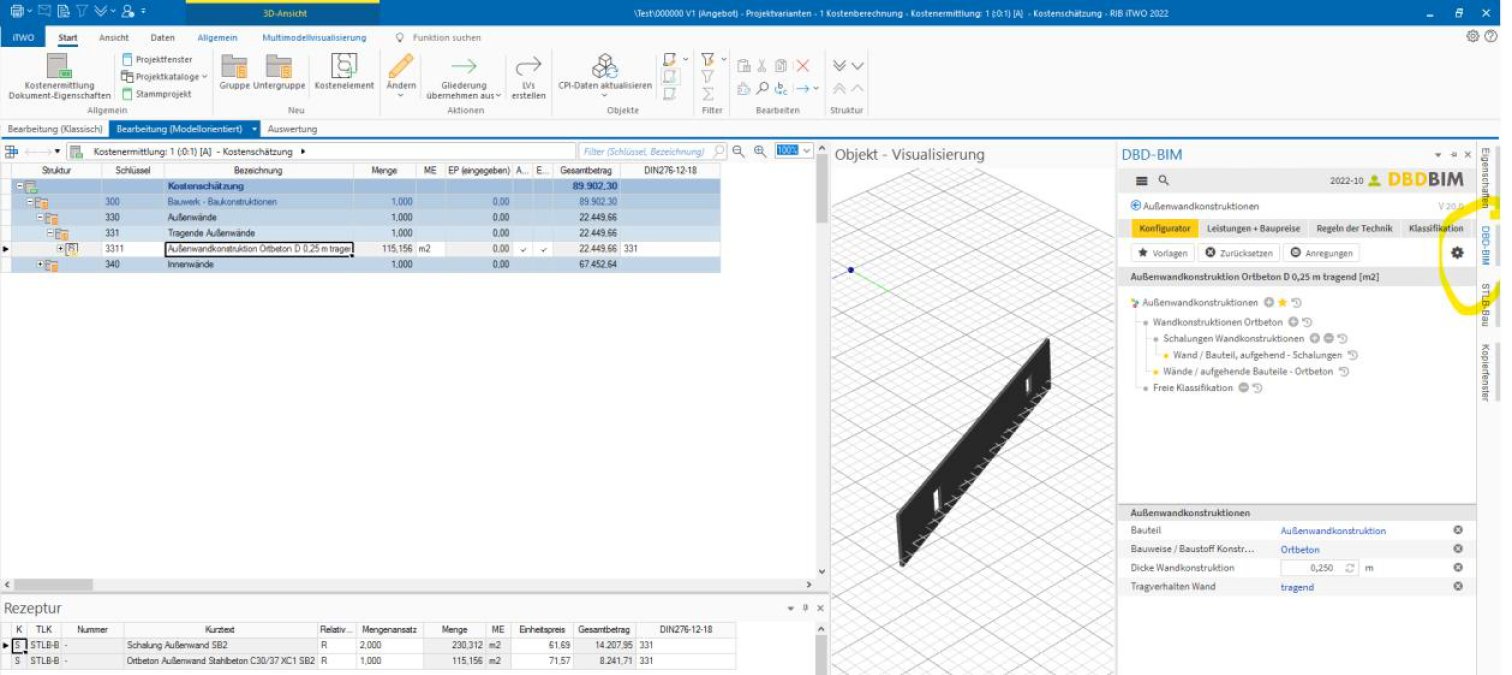Collapse the 331 Tragende Außenwände node
Screen dimensions: 1512x675
click(x=50, y=233)
